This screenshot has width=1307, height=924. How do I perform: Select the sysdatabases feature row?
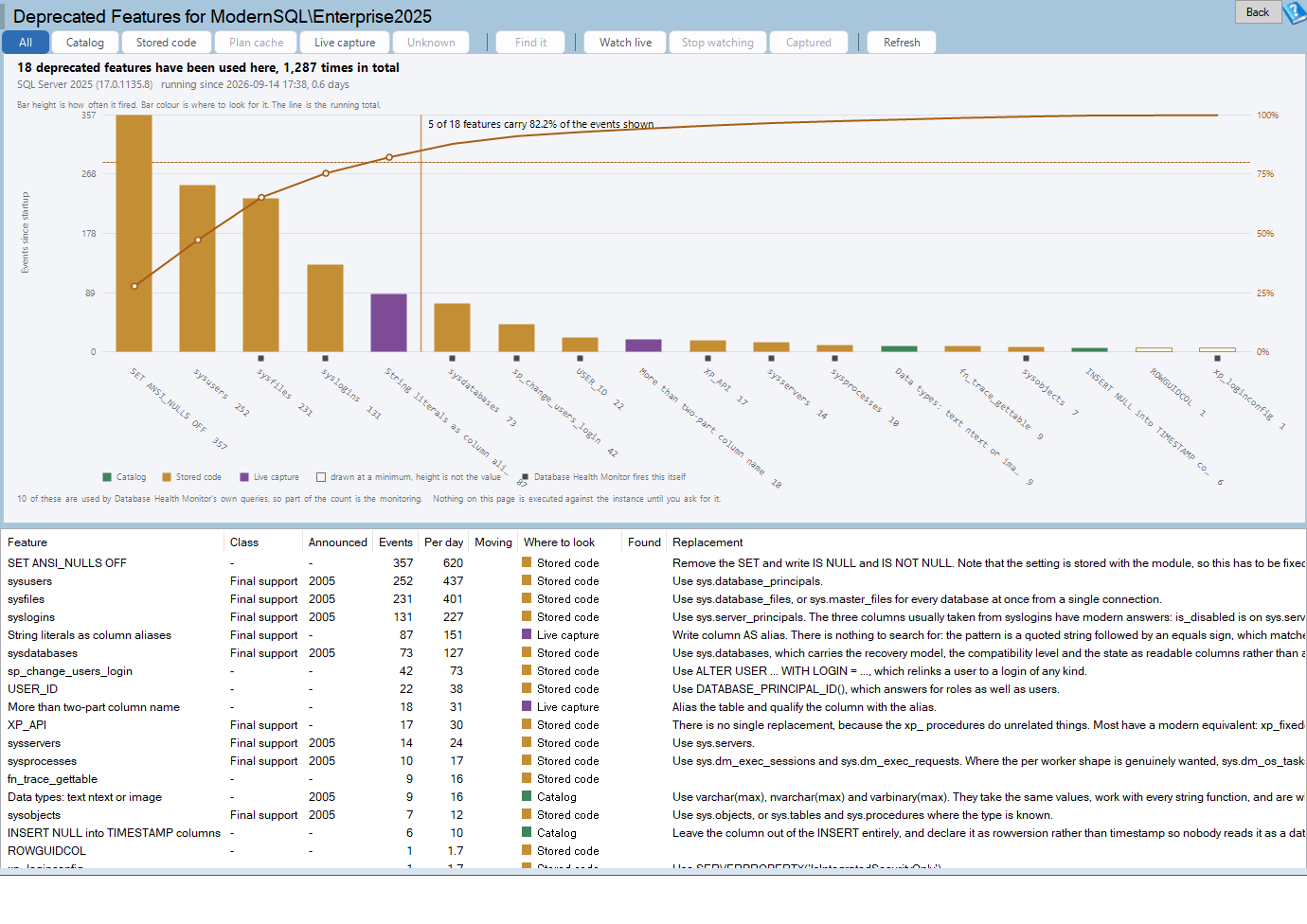point(653,653)
